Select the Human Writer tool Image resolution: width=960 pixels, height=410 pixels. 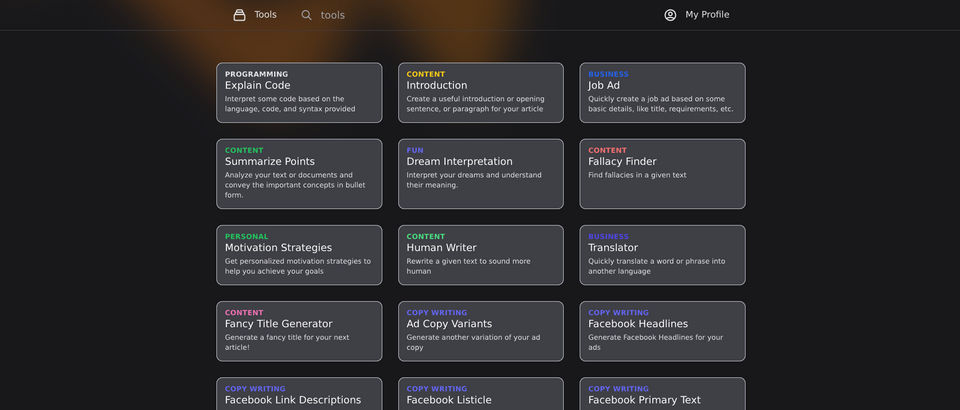tap(481, 255)
